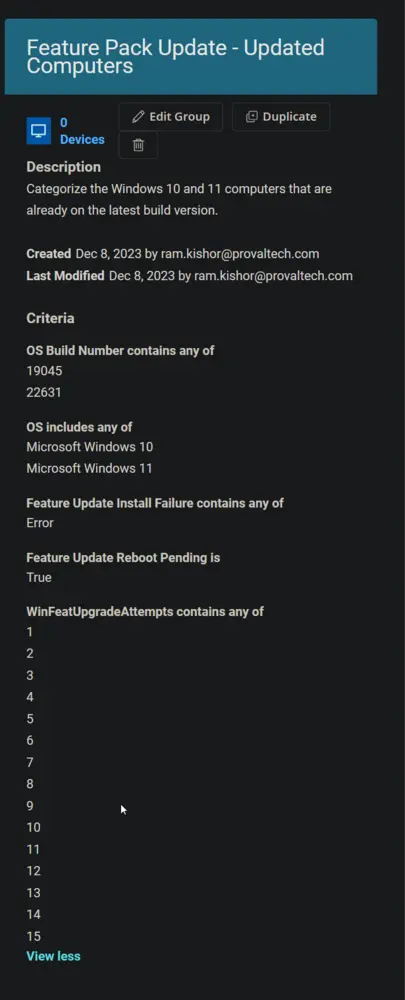Screen dimensions: 405x1000
Task: Click the Feature Pack Update header title
Action: tap(175, 56)
